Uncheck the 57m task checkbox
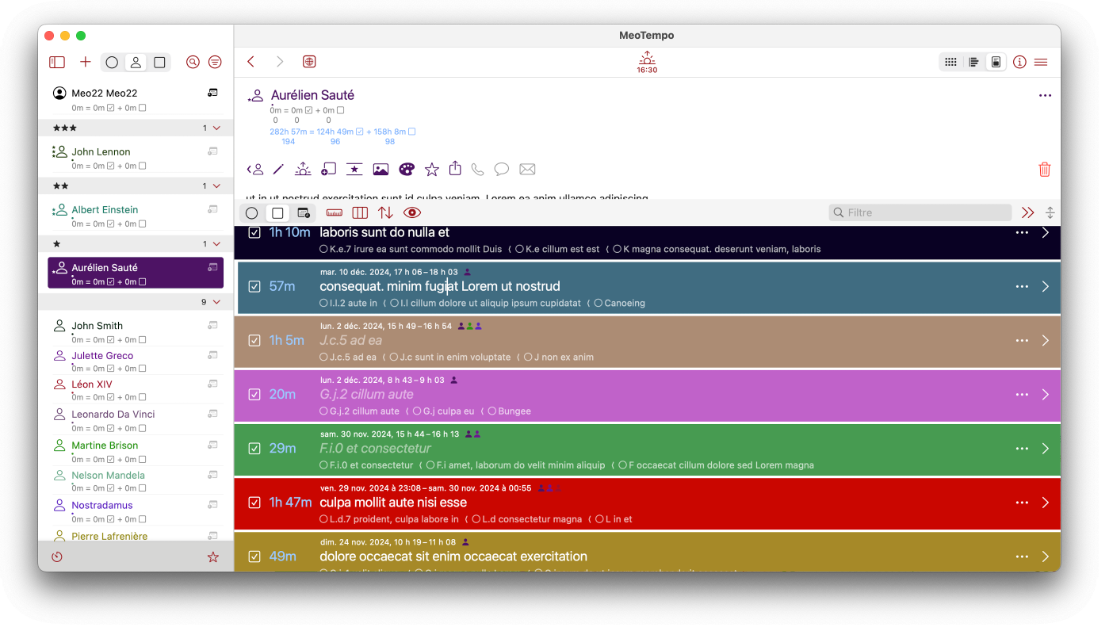The image size is (1099, 625). click(254, 287)
